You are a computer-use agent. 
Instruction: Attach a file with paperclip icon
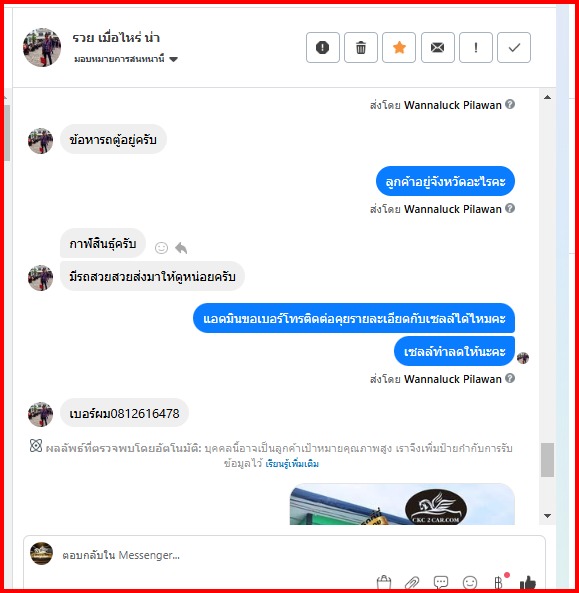click(x=412, y=583)
